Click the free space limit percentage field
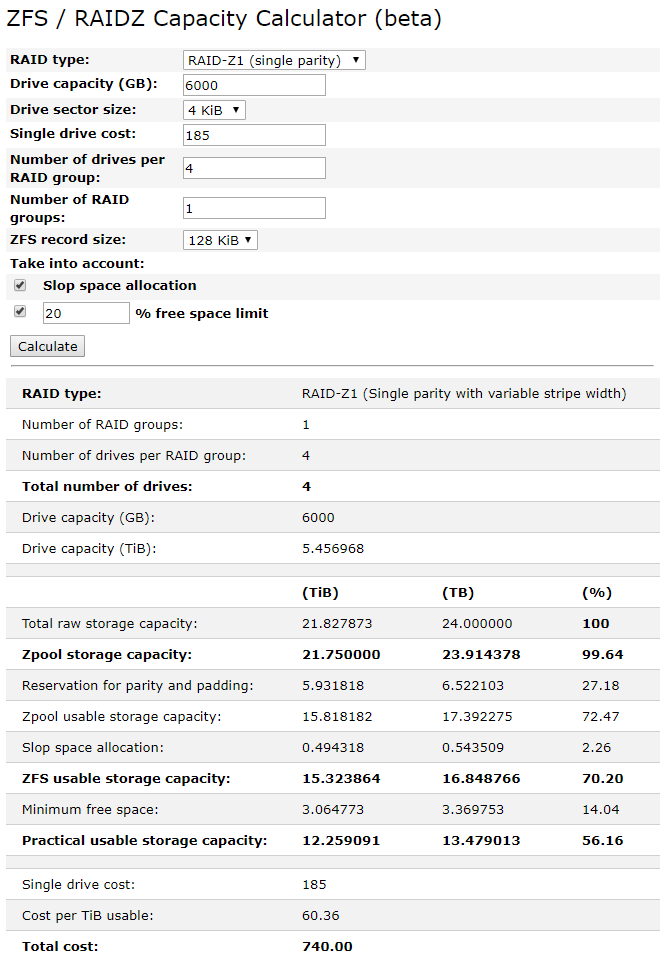 coord(86,313)
